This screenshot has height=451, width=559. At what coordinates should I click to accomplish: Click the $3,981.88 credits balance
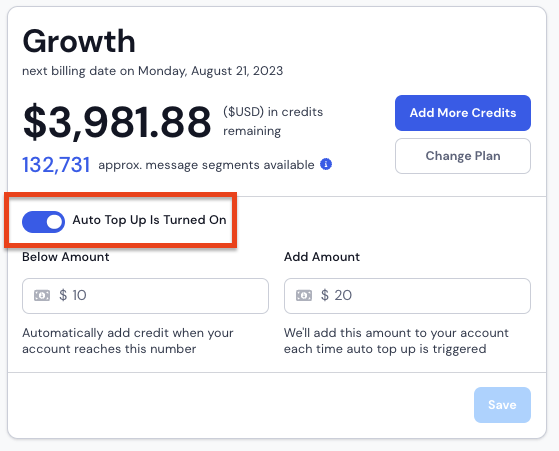pyautogui.click(x=117, y=122)
